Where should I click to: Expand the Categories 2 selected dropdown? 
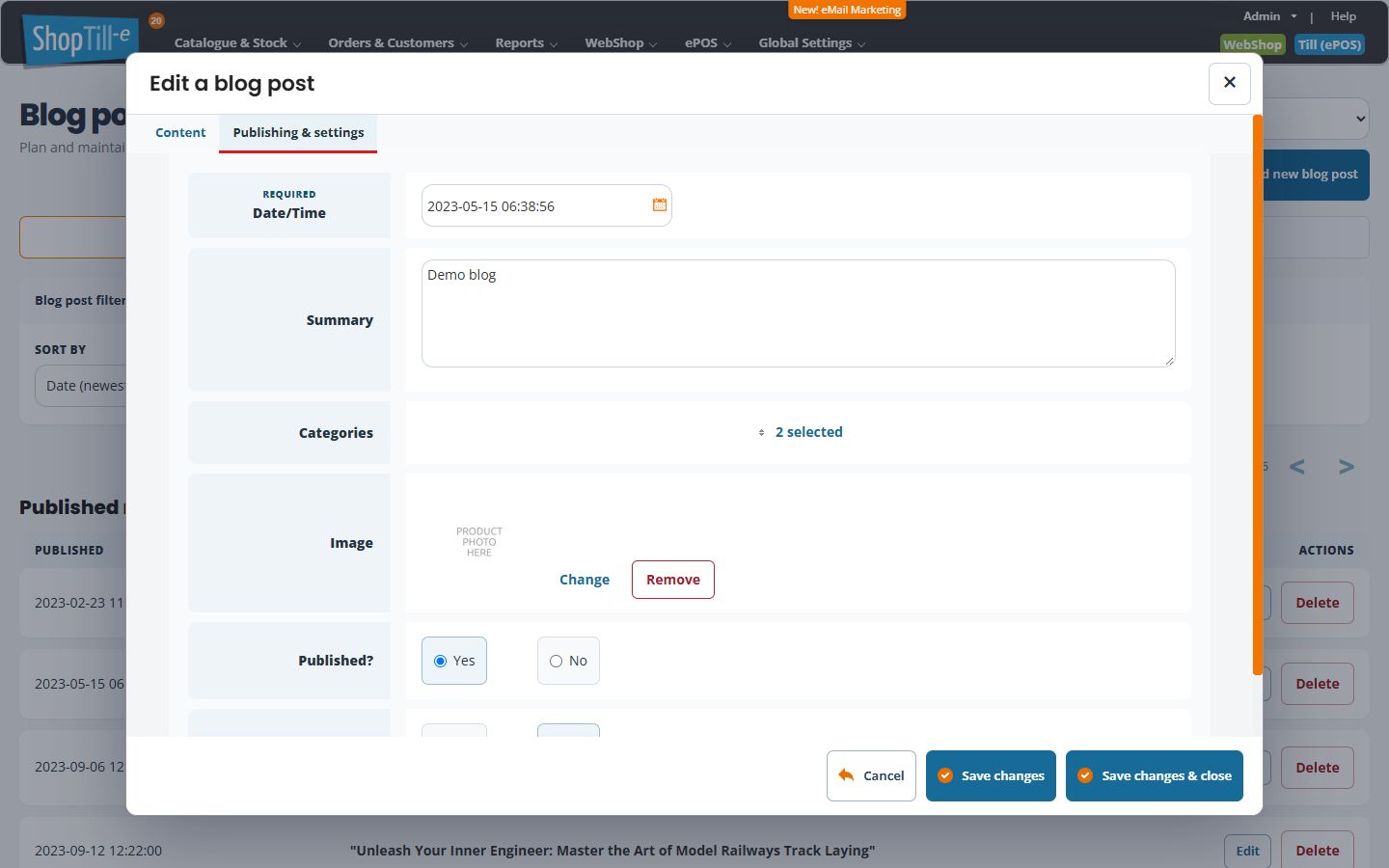(800, 432)
